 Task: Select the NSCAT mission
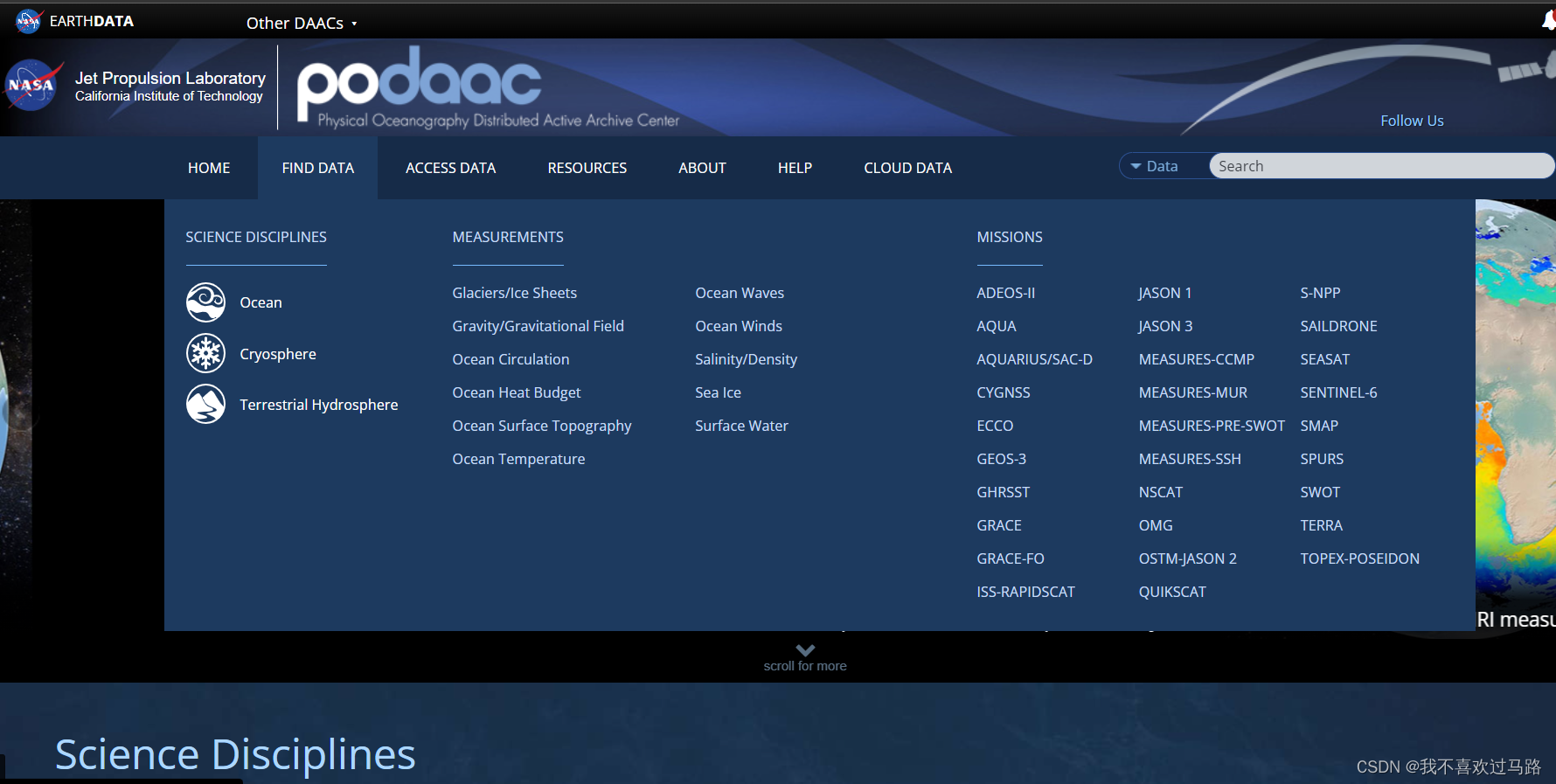click(1160, 492)
